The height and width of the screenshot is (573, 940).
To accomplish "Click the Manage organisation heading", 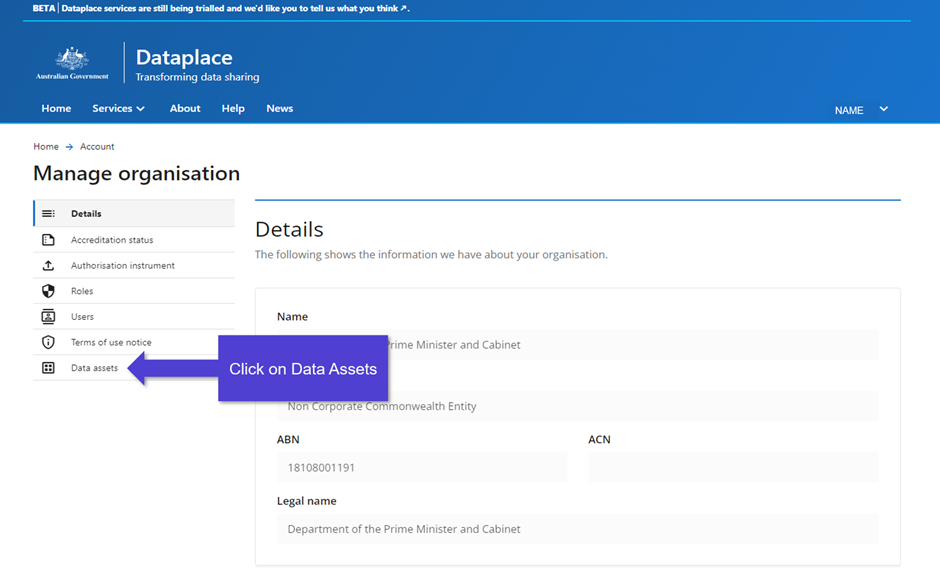I will point(137,174).
